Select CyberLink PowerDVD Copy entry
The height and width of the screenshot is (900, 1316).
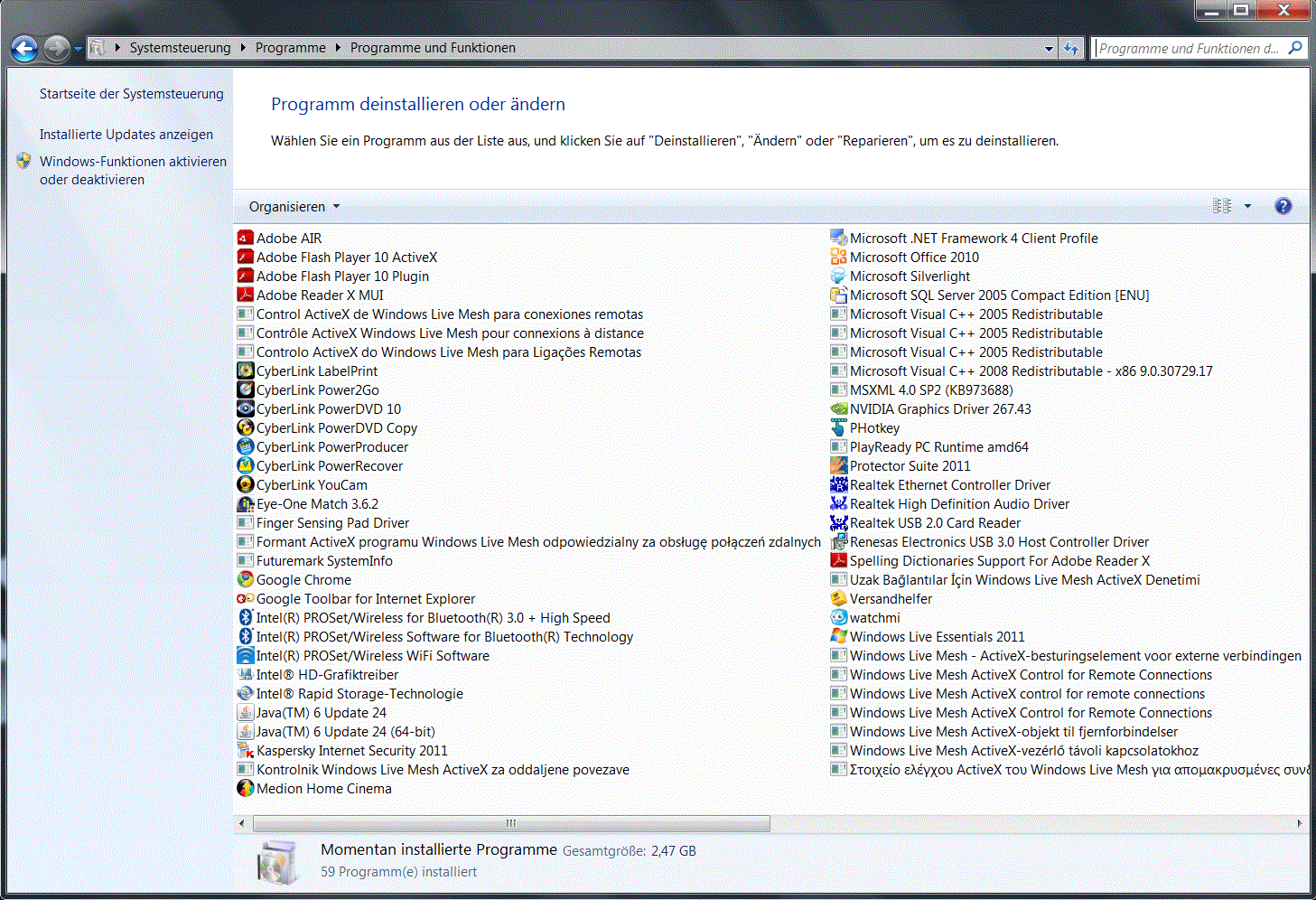tap(327, 427)
